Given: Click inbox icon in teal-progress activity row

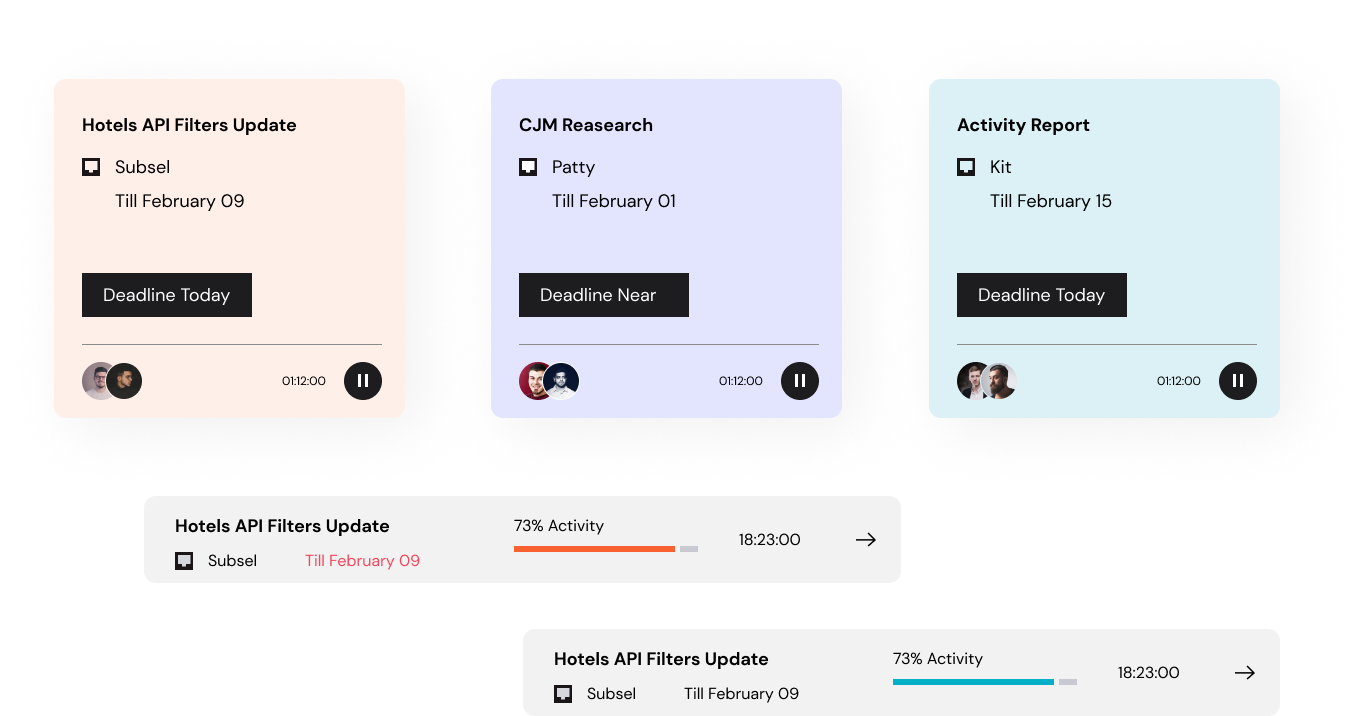Looking at the screenshot, I should [x=563, y=694].
